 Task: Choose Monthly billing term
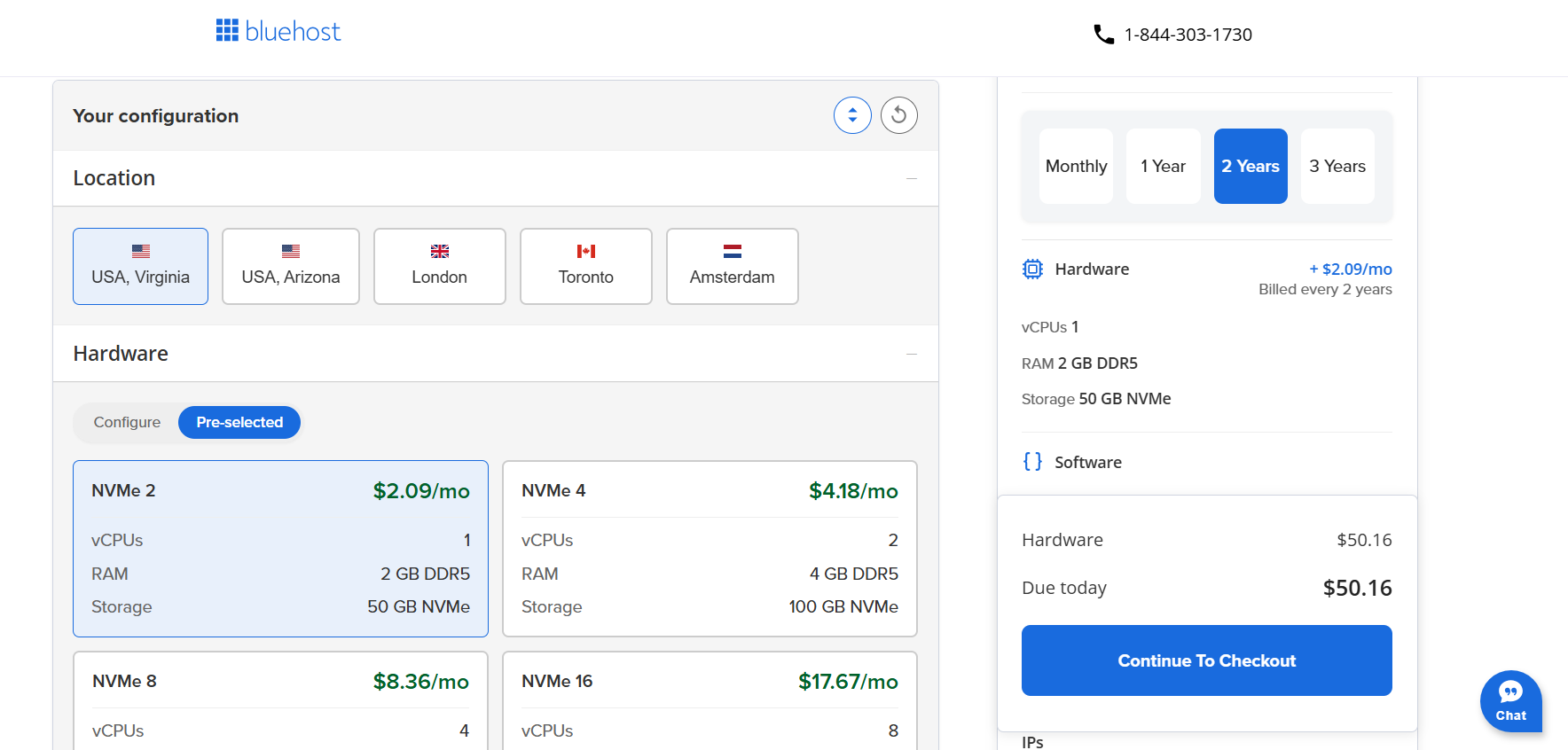coord(1076,166)
